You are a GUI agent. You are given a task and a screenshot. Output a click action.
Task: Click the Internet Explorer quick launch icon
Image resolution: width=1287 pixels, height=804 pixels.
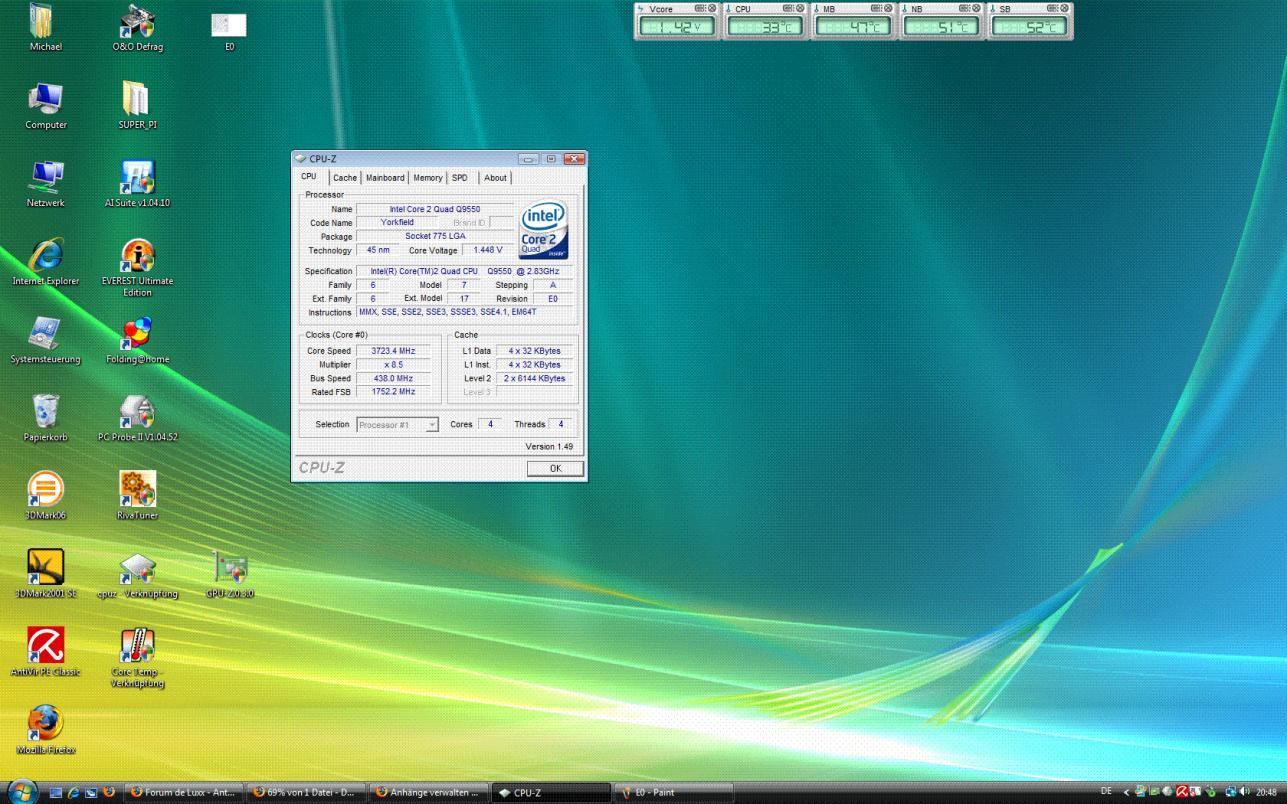point(74,792)
